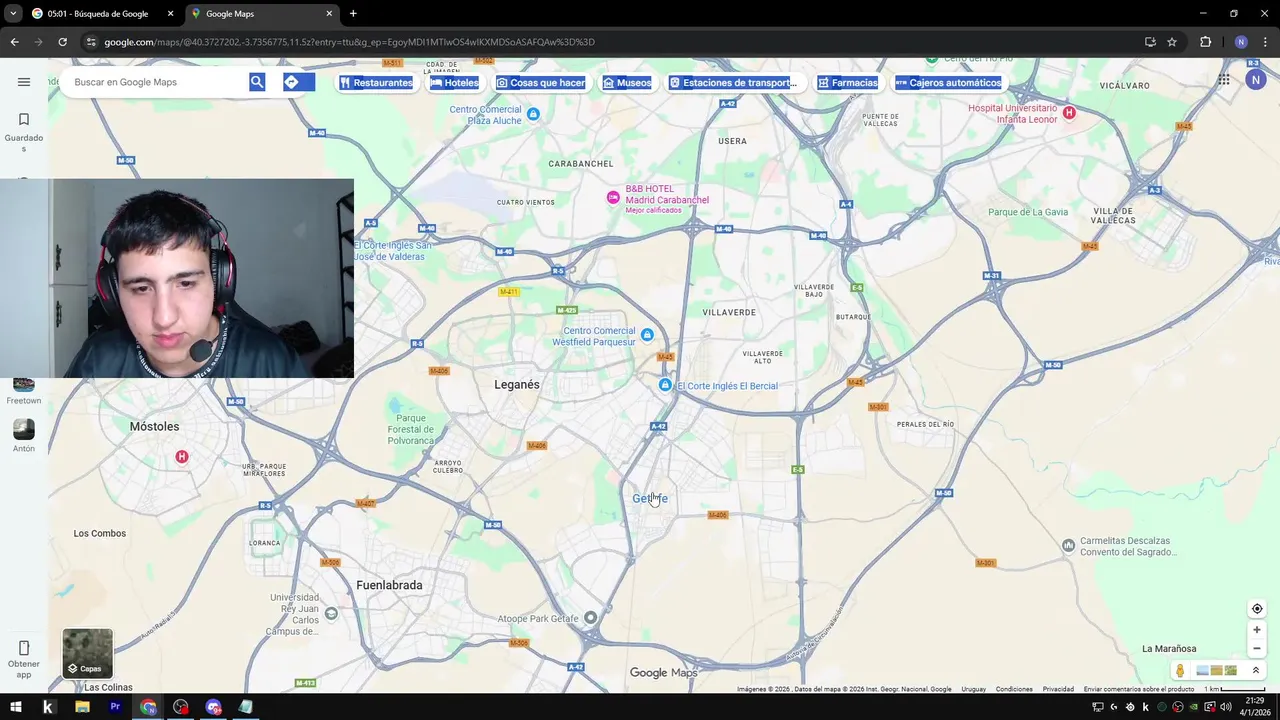Select the Street View Pegman icon
The width and height of the screenshot is (1280, 720).
(x=1180, y=671)
